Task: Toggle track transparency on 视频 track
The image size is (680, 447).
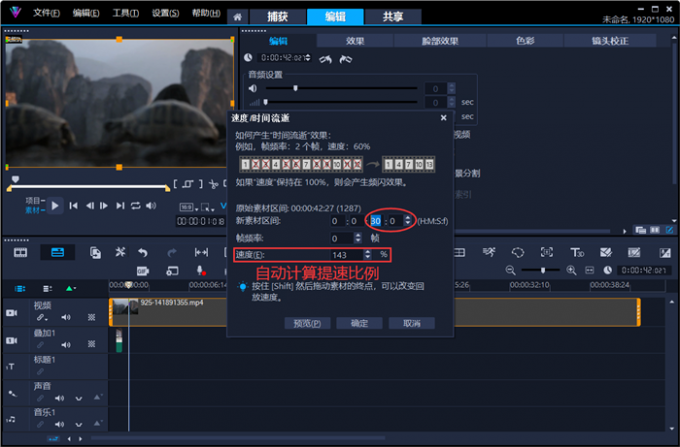Action: pyautogui.click(x=92, y=317)
